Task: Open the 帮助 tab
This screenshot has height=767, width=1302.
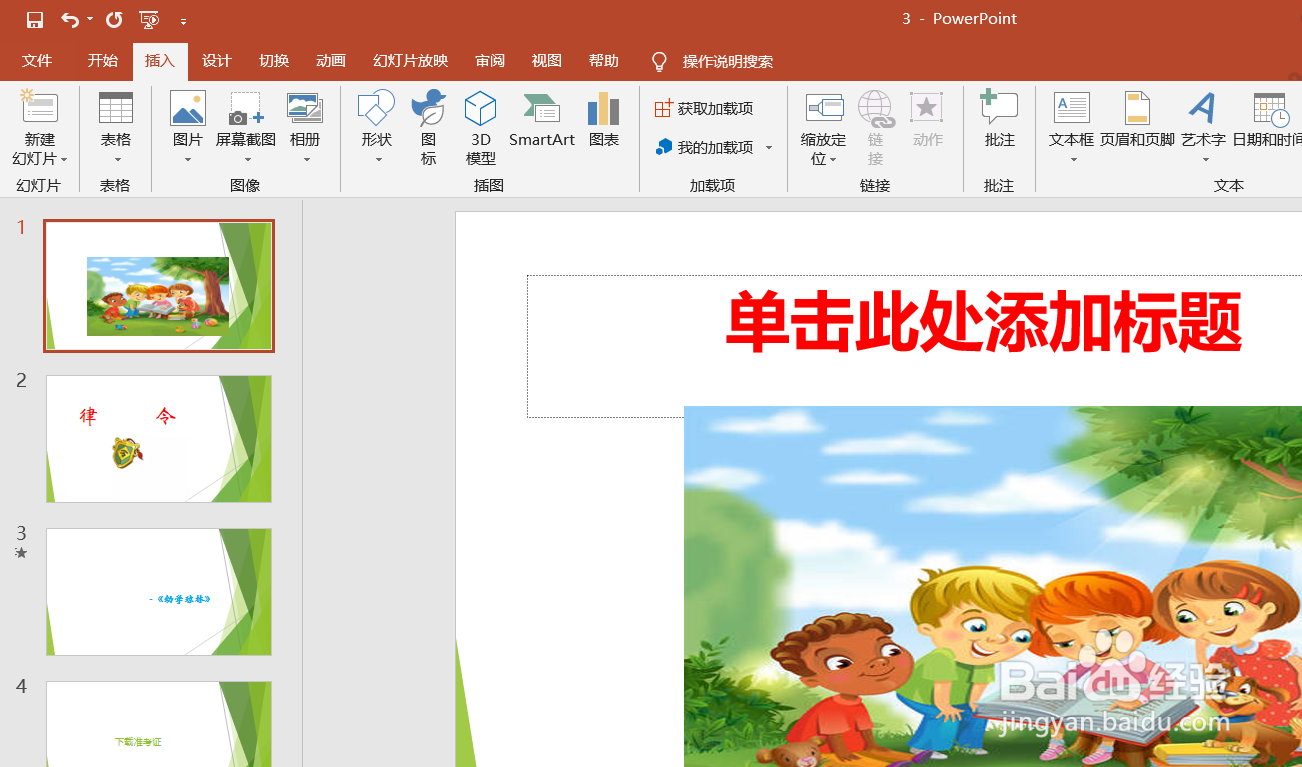Action: point(604,61)
